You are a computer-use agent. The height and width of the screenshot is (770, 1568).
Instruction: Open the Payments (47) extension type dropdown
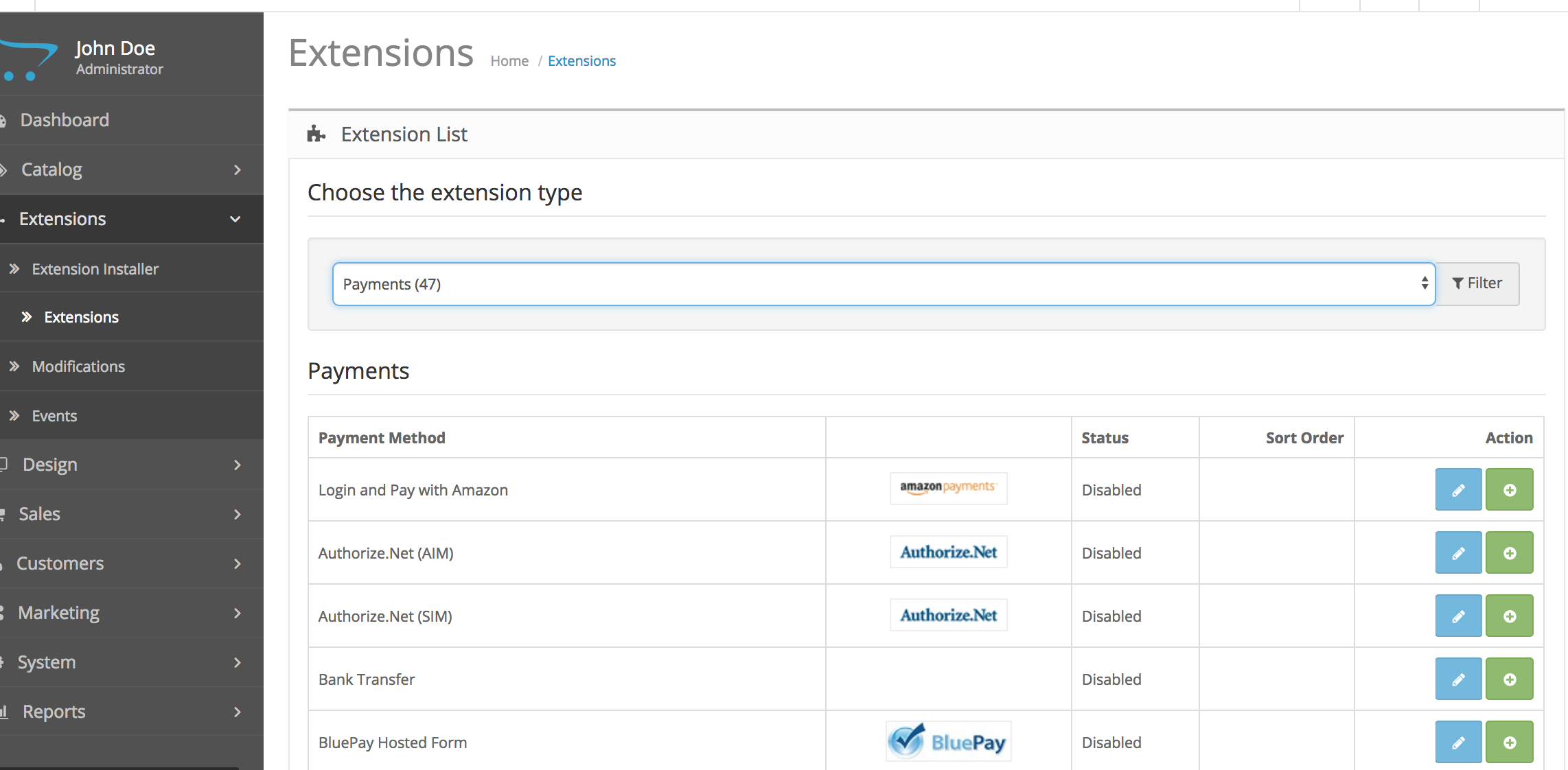coord(884,284)
